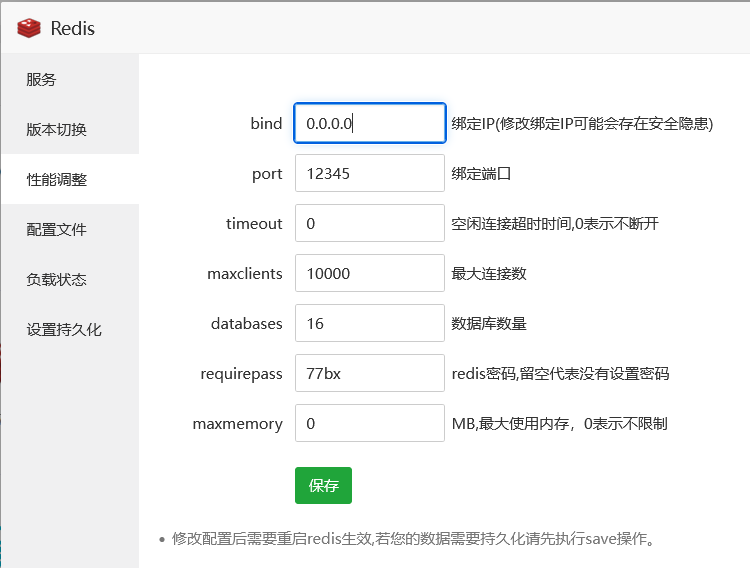This screenshot has height=568, width=750.
Task: View the 负载状态 tab
Action: click(70, 279)
